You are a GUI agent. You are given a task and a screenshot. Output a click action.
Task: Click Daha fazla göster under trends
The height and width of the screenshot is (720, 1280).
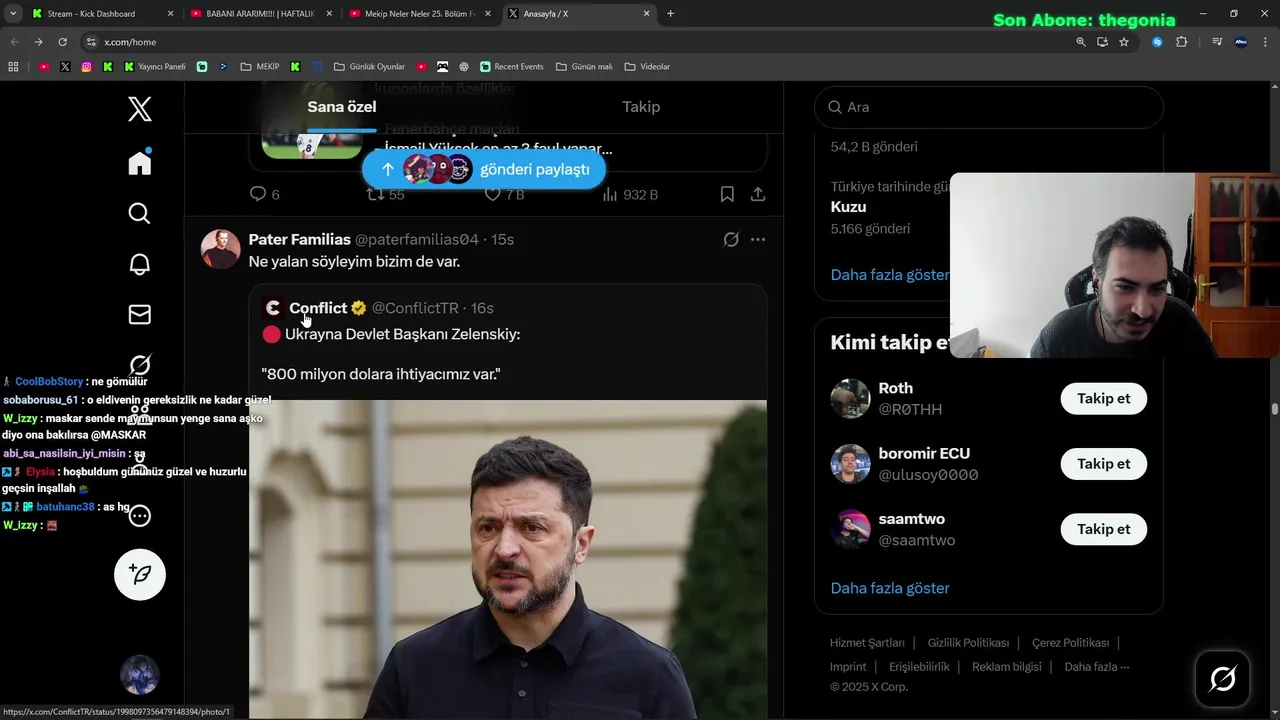coord(889,274)
